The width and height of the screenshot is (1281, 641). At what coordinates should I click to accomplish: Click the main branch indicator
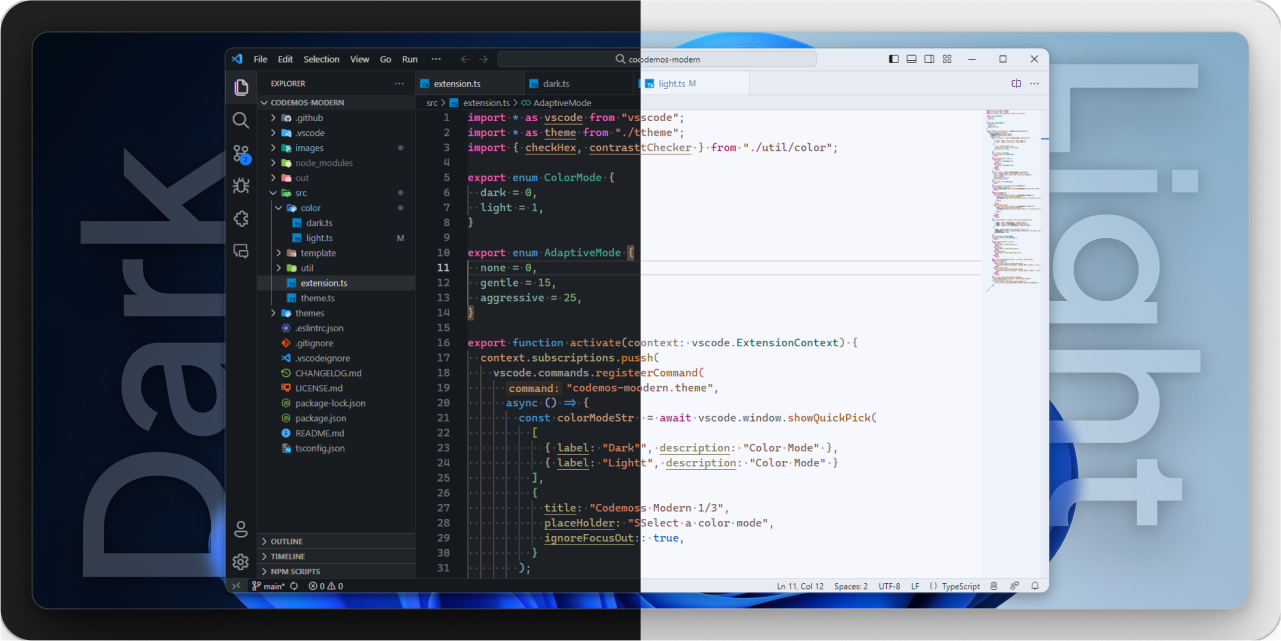270,586
